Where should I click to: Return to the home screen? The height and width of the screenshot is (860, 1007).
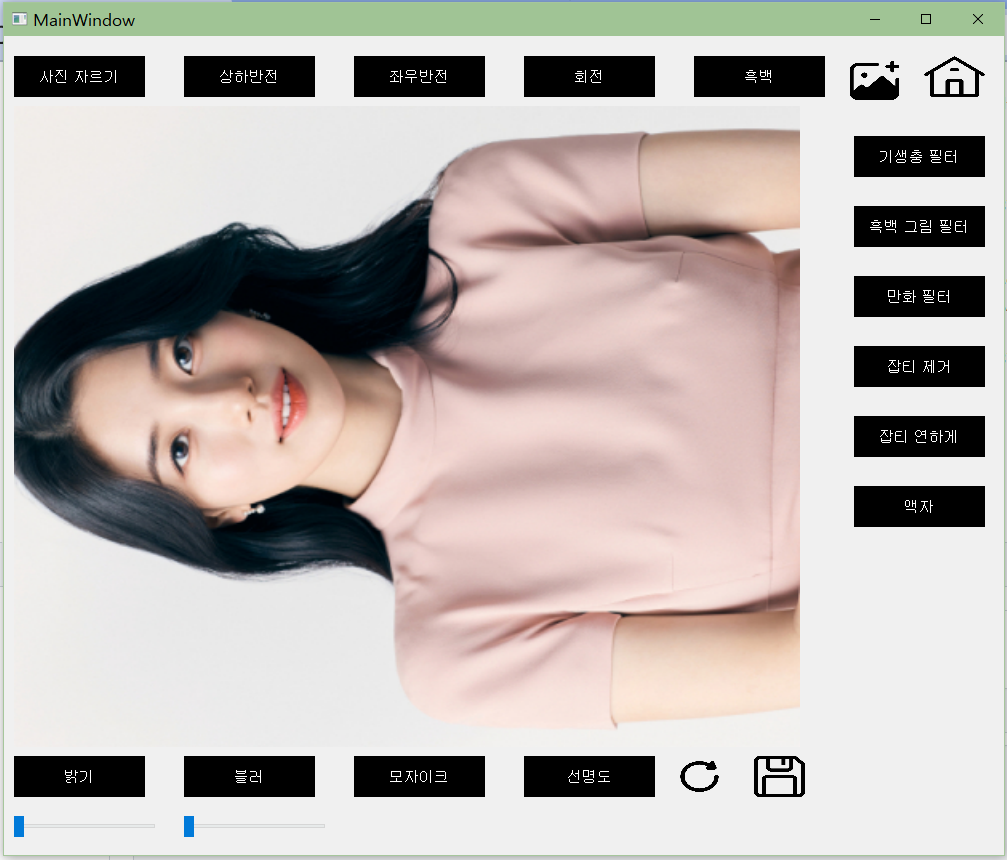tap(953, 77)
